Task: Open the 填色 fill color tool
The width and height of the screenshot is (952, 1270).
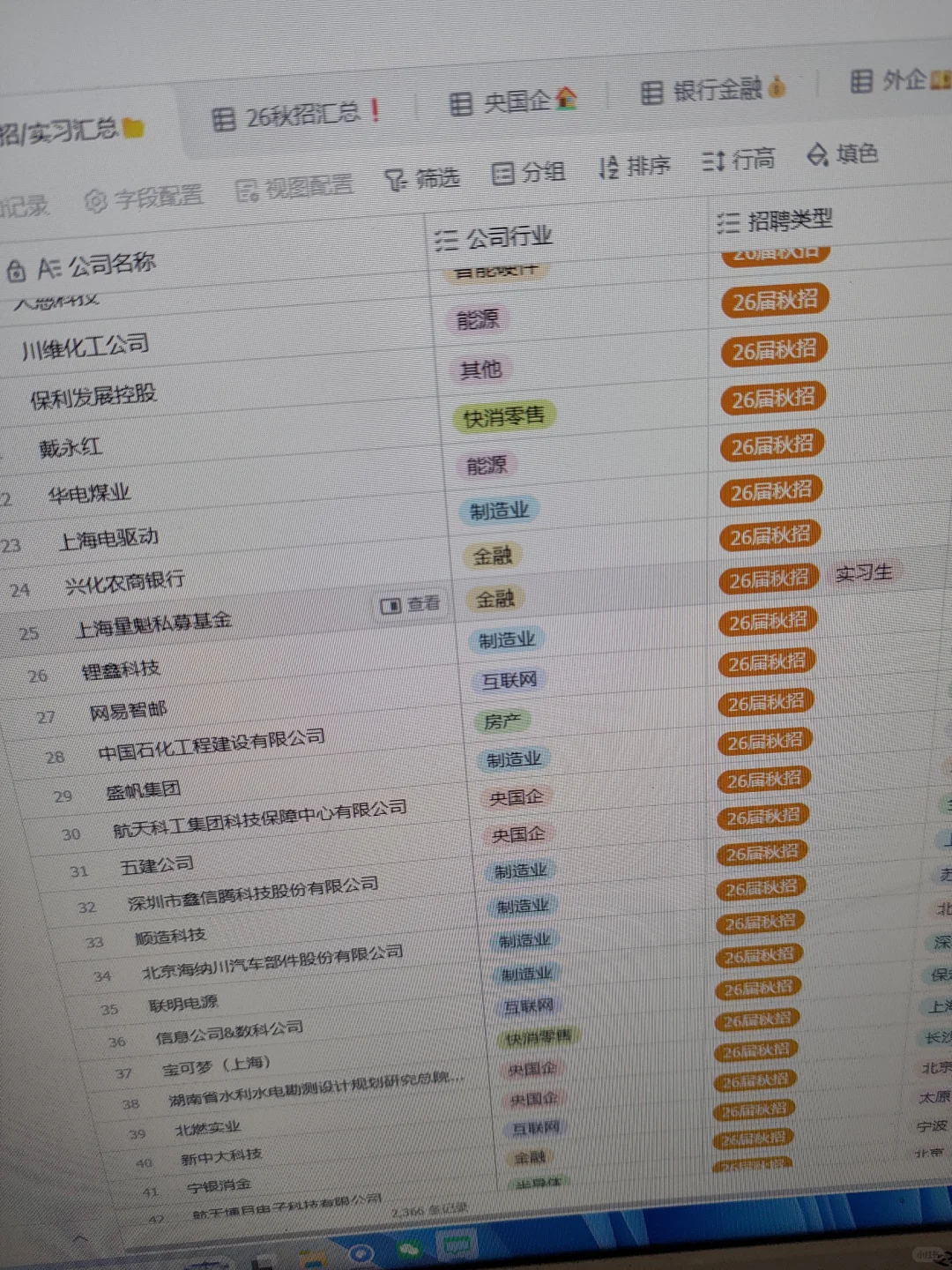Action: coord(843,154)
